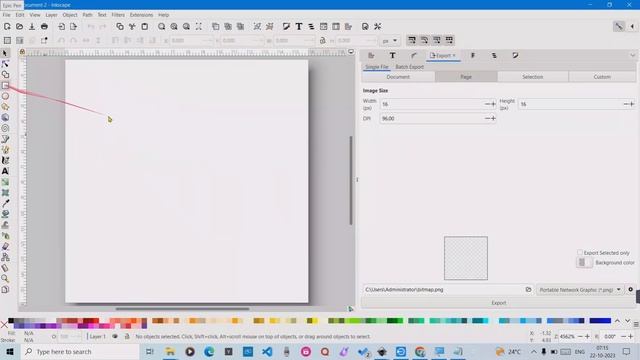
Task: Click browse file icon beside export path
Action: click(x=528, y=289)
